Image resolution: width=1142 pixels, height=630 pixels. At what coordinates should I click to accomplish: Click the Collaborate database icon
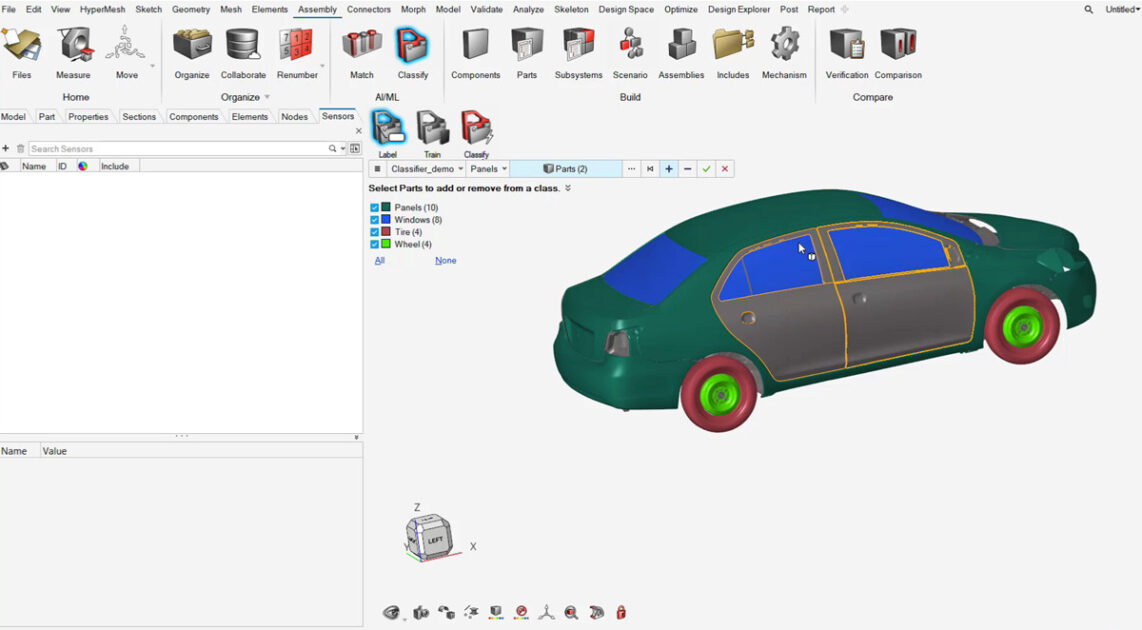coord(243,46)
